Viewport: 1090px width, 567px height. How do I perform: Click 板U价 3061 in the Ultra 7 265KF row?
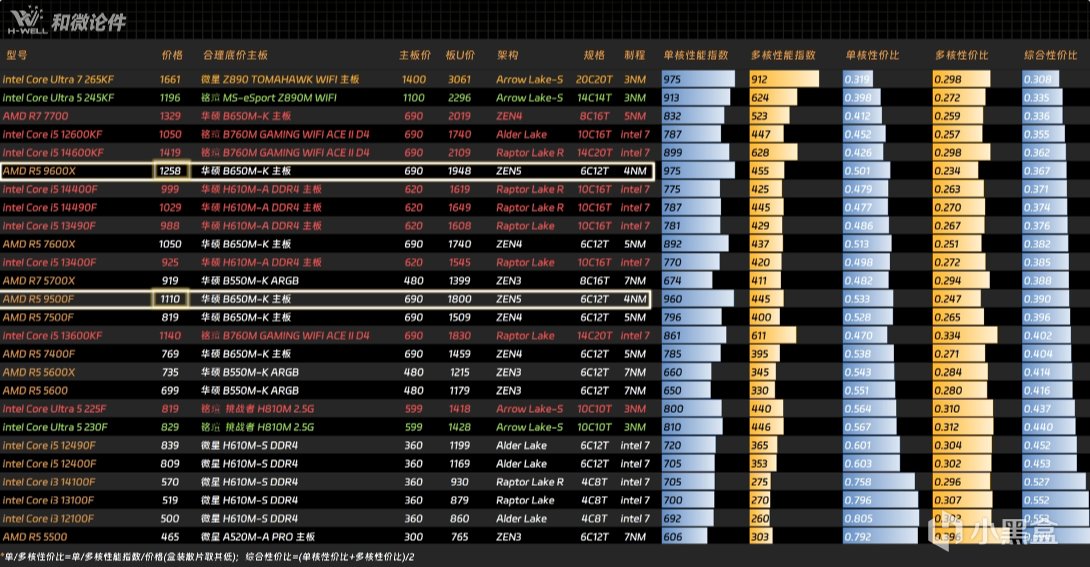[x=459, y=79]
